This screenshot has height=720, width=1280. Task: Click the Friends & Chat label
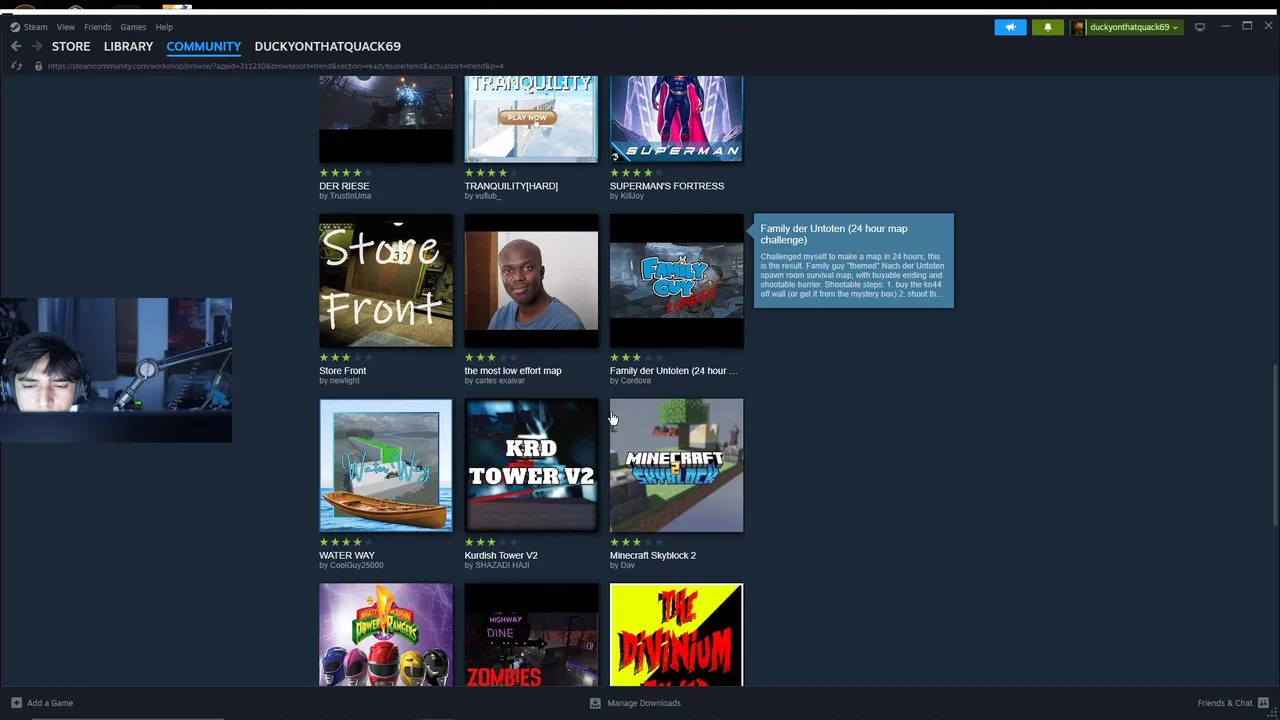tap(1225, 703)
